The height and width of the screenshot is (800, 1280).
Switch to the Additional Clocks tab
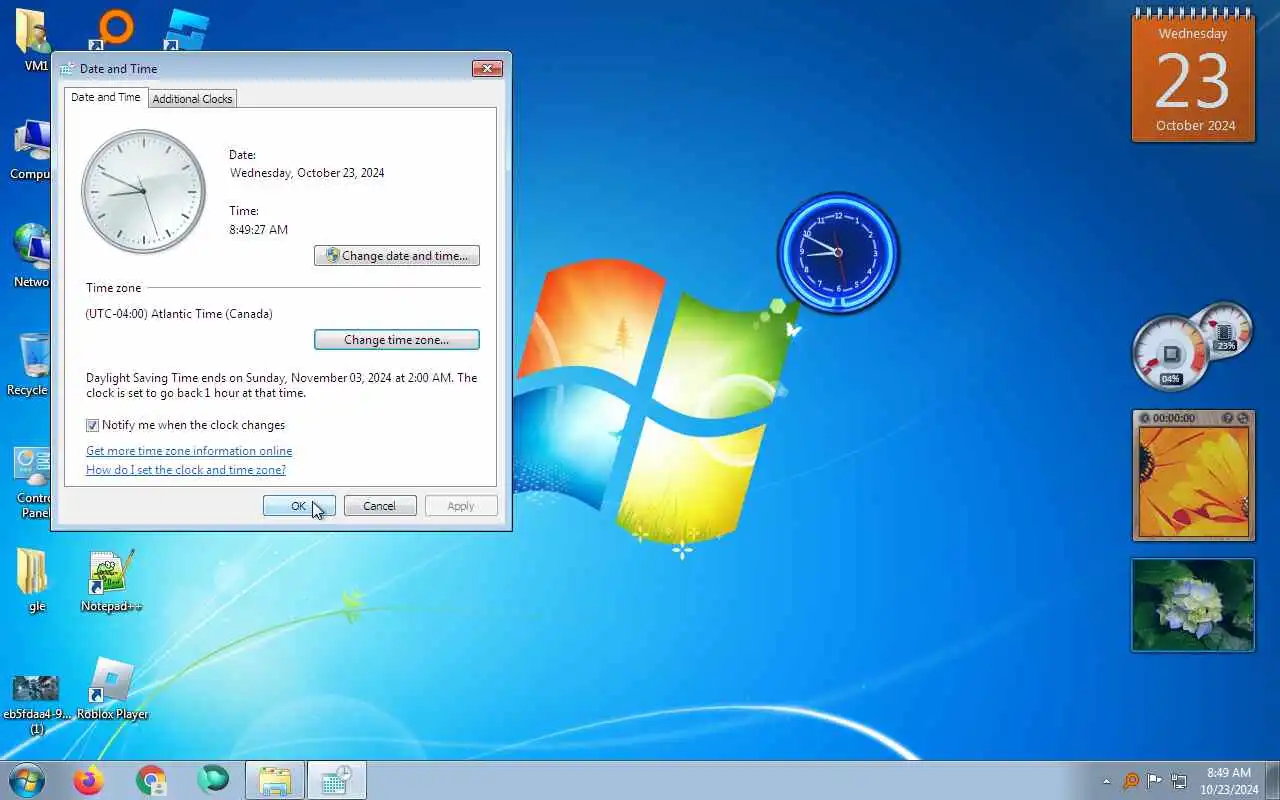[192, 98]
